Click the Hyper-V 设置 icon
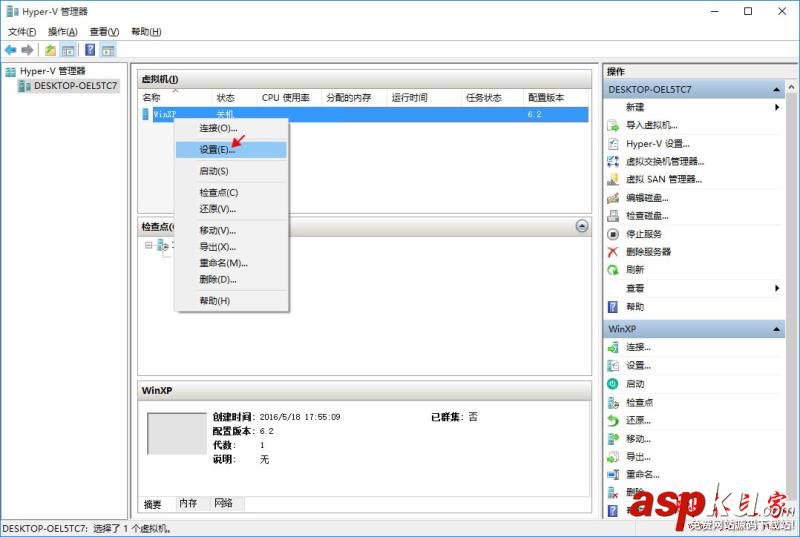The image size is (800, 537). 613,144
